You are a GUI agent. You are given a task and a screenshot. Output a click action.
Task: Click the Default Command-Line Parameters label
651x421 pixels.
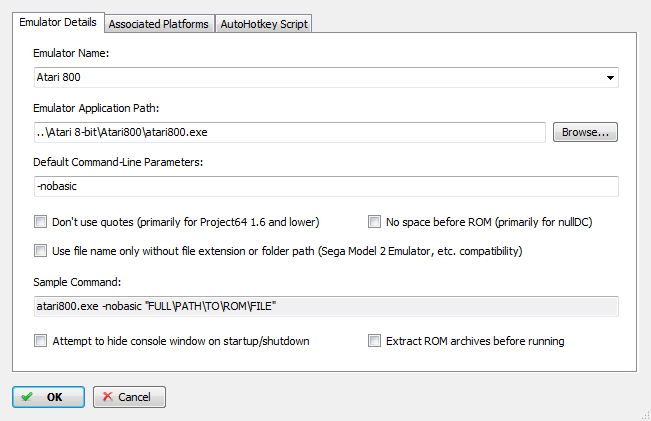(x=118, y=162)
